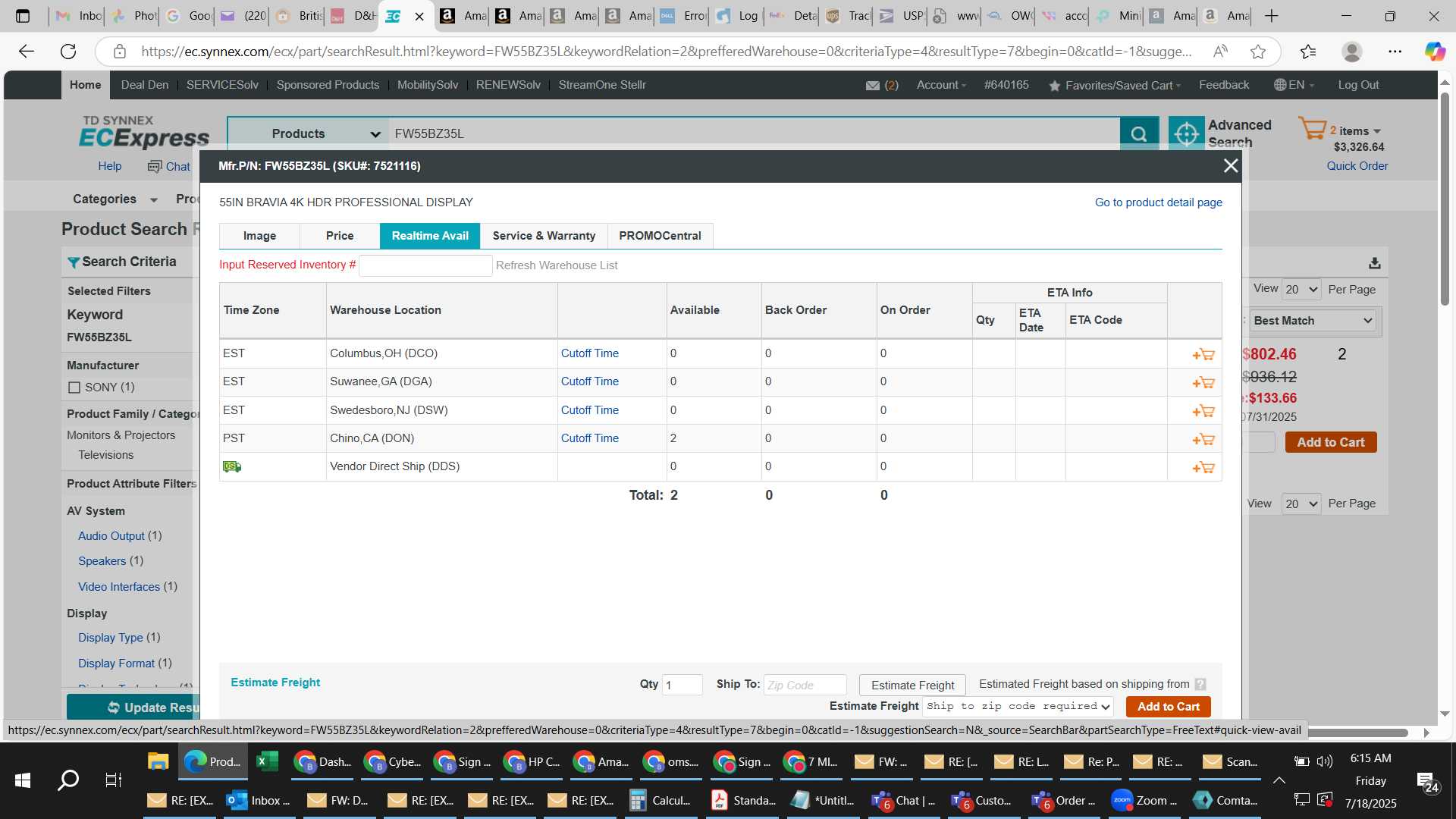Open the Service & Warranty tab
Screen dimensions: 1456x819
544,236
